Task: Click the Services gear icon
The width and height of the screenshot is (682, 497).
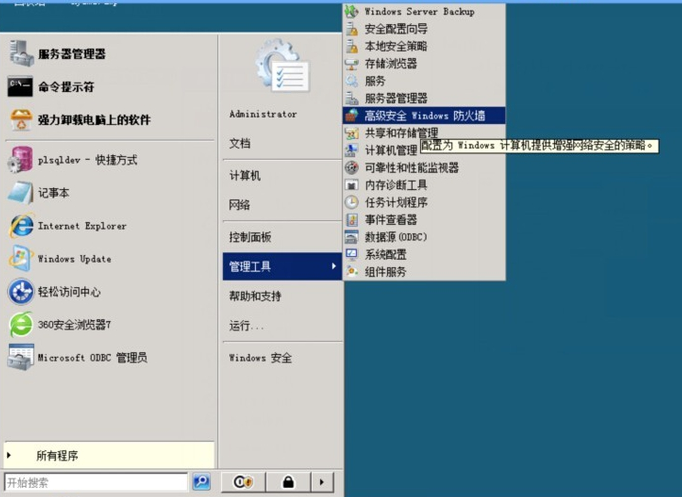Action: (351, 81)
